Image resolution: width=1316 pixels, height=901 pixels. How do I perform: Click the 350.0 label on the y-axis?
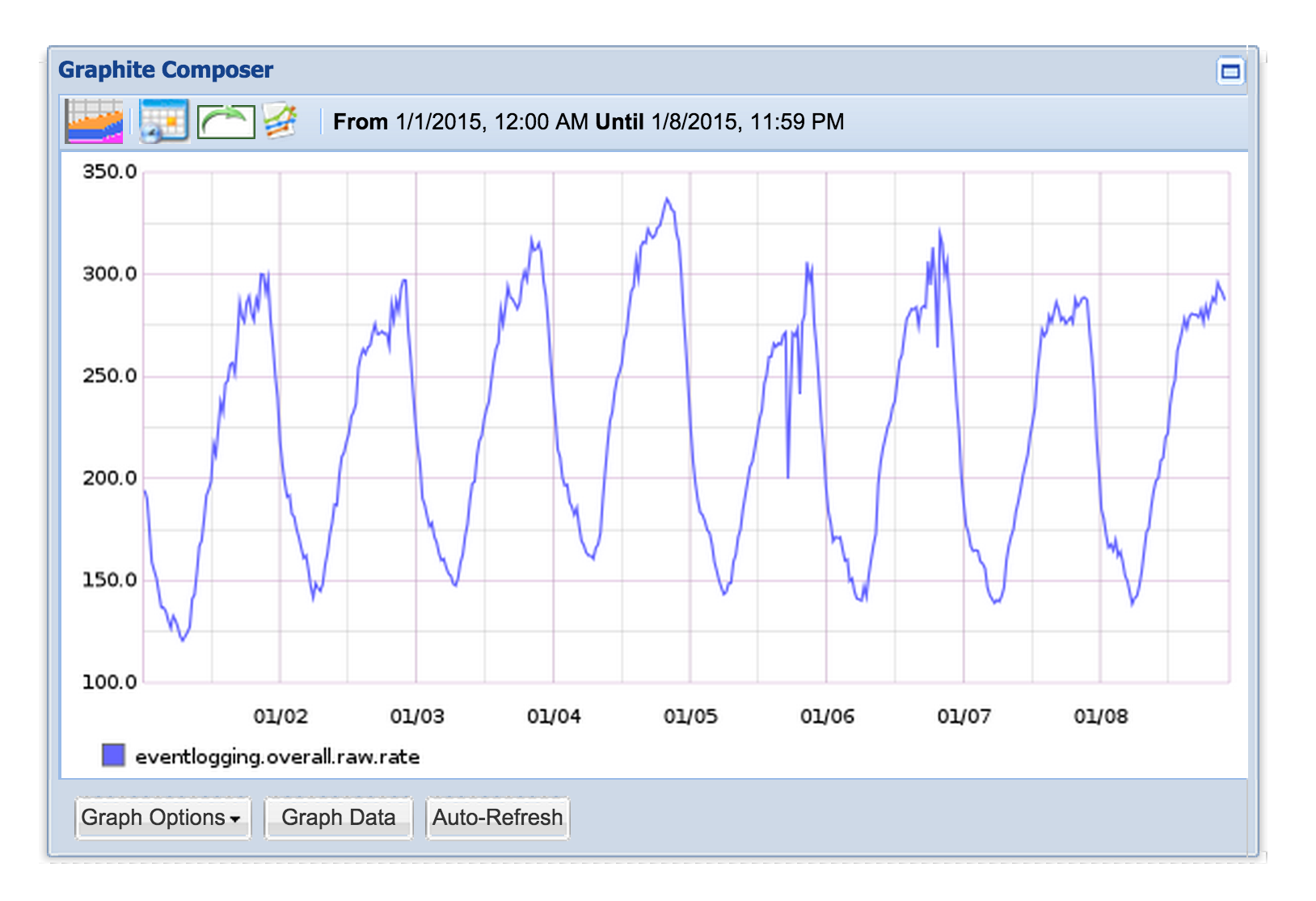(x=110, y=171)
